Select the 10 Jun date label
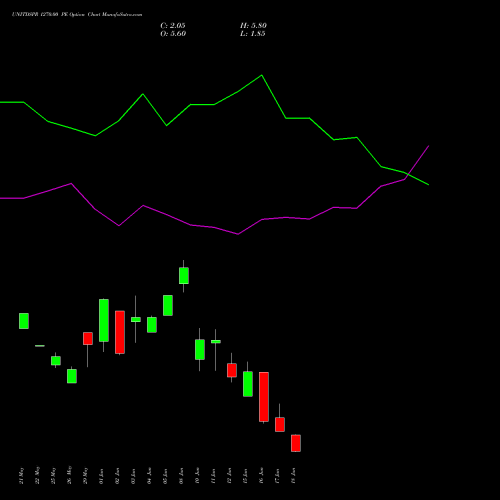Image resolution: width=500 pixels, height=500 pixels. (198, 476)
